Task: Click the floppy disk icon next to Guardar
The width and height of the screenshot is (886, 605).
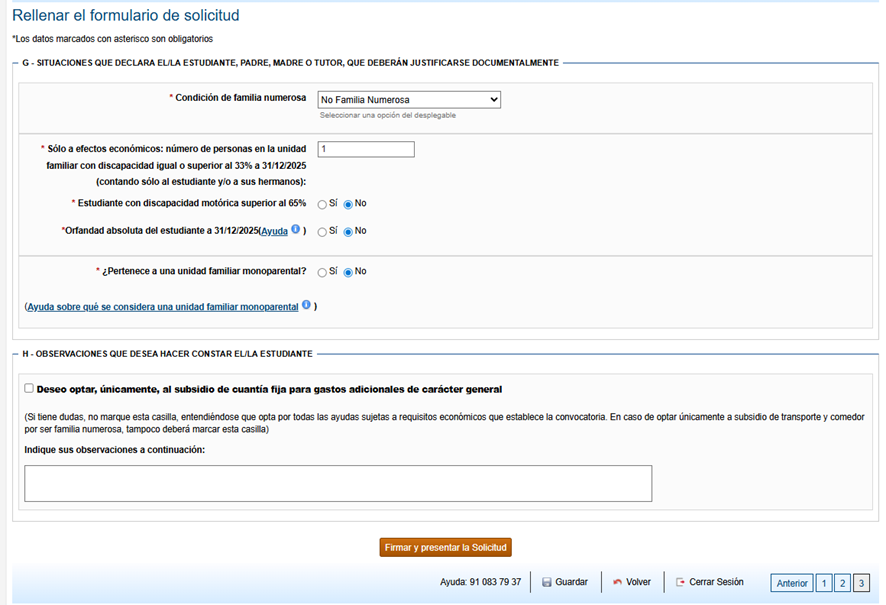Action: pyautogui.click(x=546, y=582)
